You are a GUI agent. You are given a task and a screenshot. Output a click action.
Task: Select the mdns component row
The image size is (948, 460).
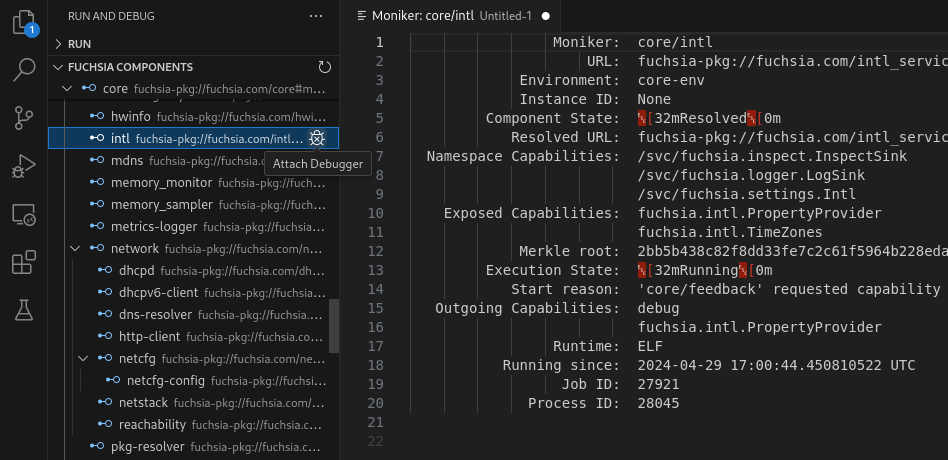point(193,160)
